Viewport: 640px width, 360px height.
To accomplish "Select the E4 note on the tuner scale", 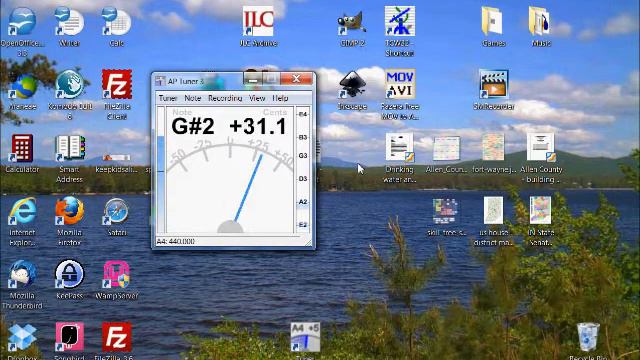I will [303, 115].
